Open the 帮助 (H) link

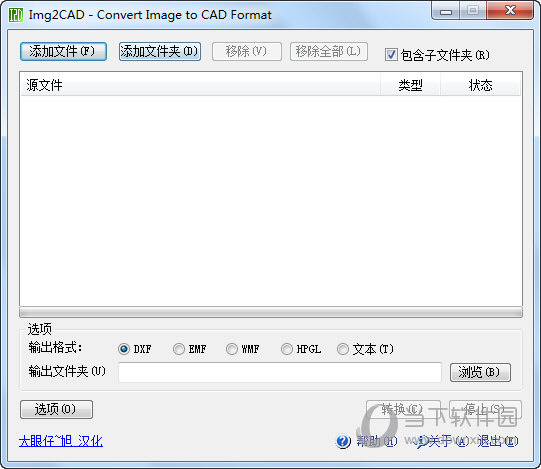click(377, 441)
